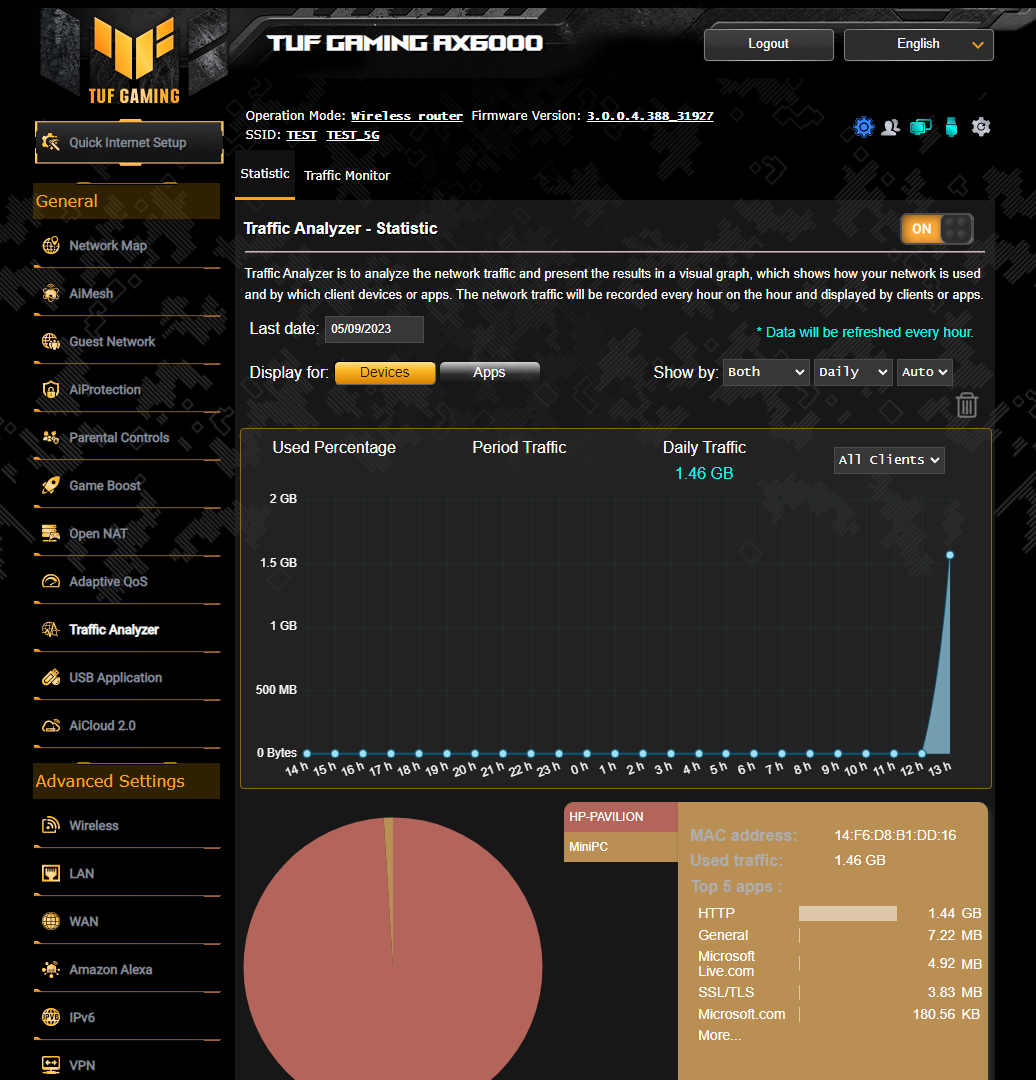Switch to the Traffic Monitor tab
The height and width of the screenshot is (1080, 1036).
(x=347, y=176)
